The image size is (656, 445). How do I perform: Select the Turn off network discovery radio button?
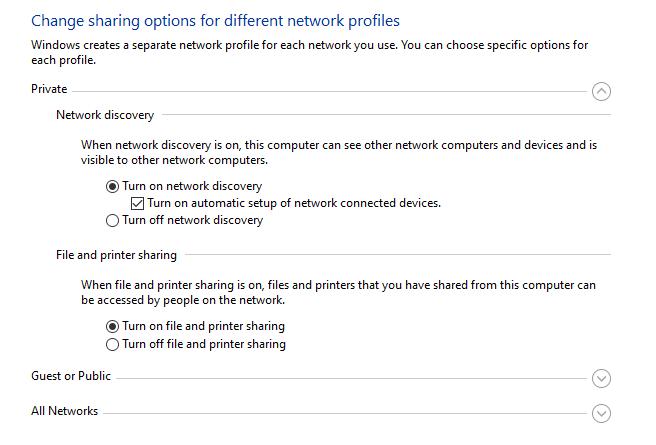pos(113,220)
